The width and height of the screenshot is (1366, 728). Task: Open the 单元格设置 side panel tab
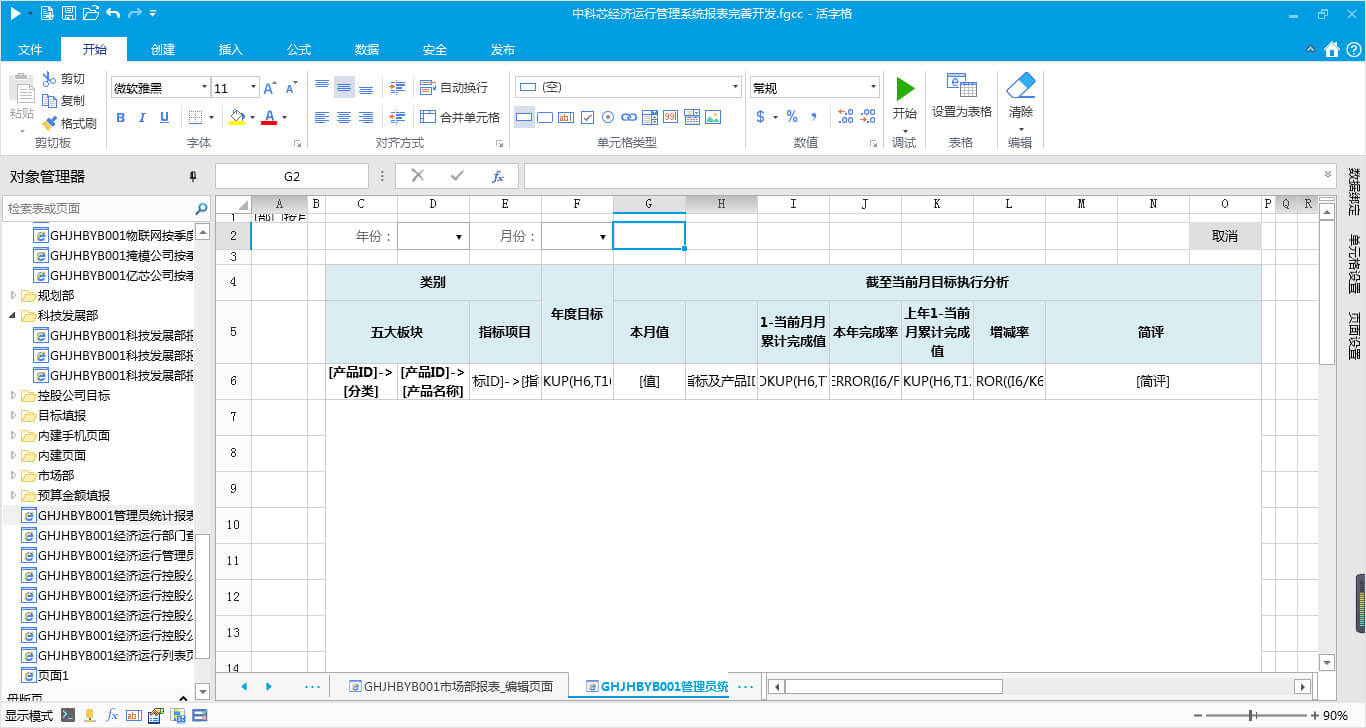[x=1354, y=264]
